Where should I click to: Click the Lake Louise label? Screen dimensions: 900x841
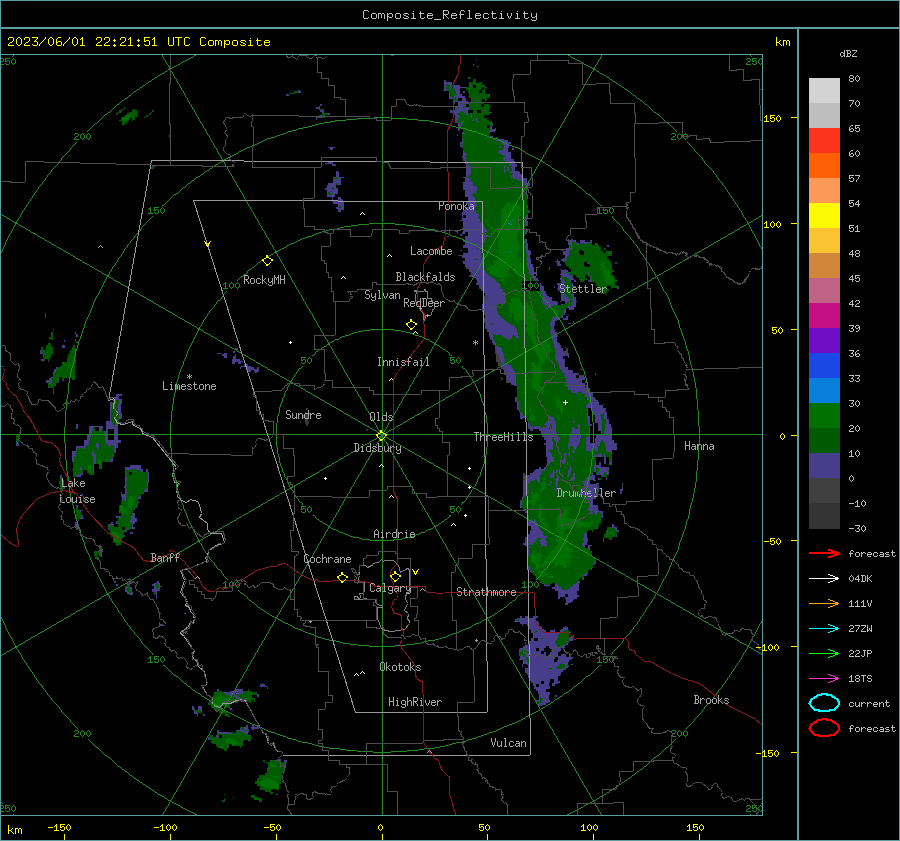pos(77,491)
